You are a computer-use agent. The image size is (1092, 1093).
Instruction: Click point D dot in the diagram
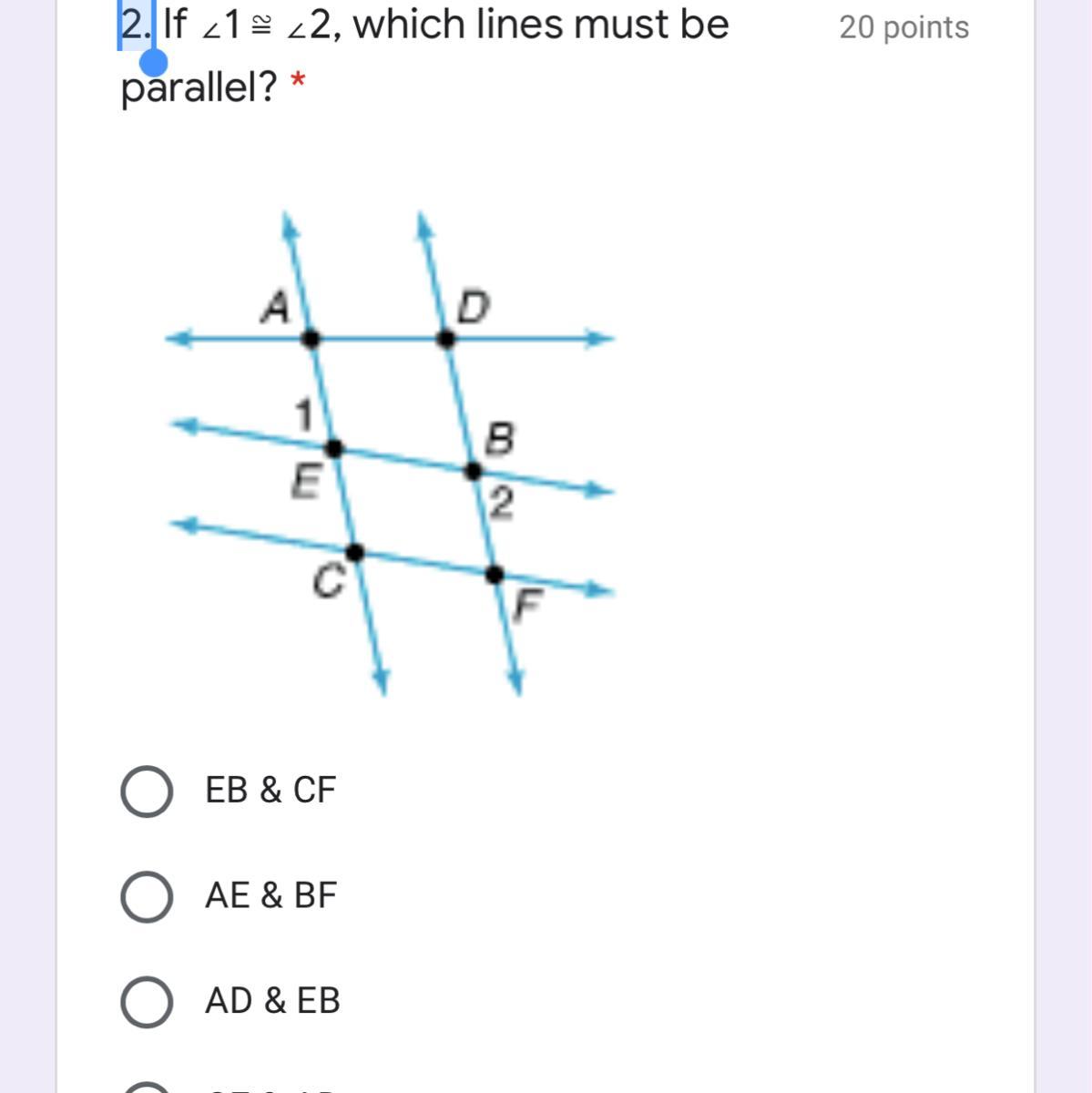pyautogui.click(x=445, y=339)
